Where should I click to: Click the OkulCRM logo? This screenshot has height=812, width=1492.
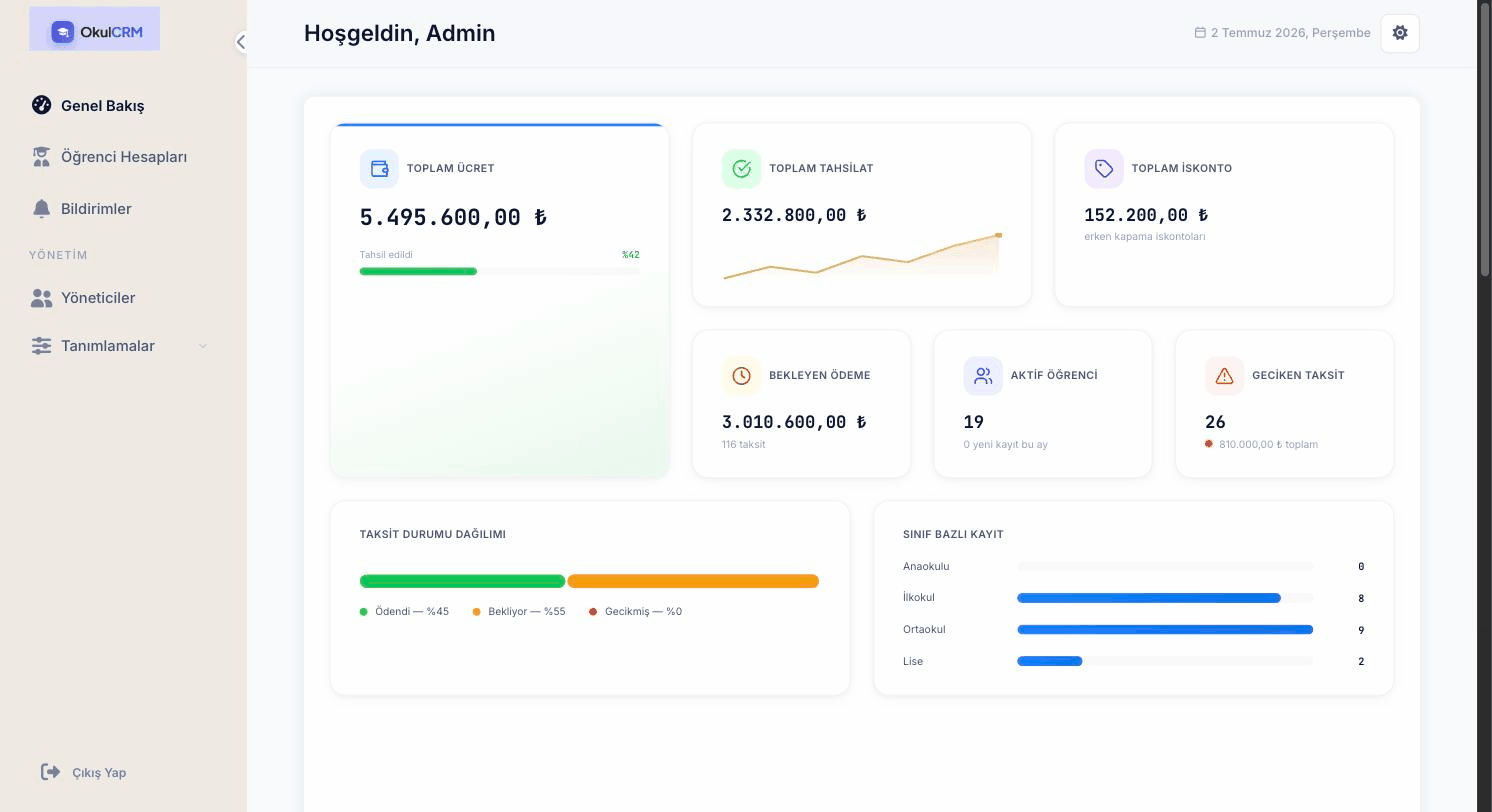pyautogui.click(x=95, y=31)
